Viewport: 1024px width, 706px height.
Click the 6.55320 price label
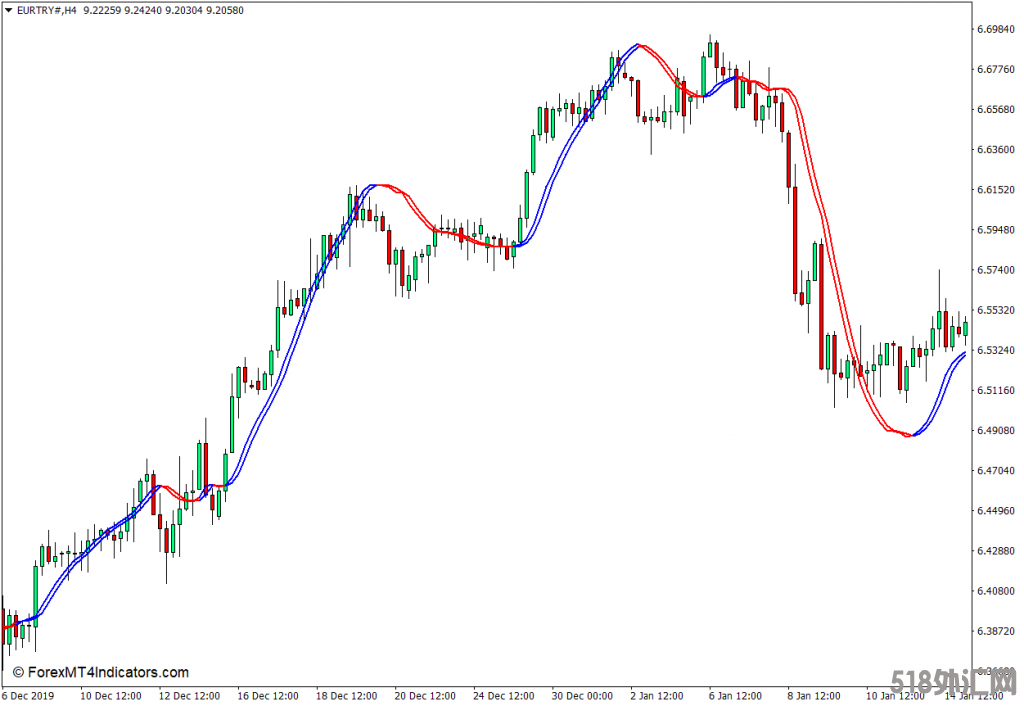(x=996, y=310)
